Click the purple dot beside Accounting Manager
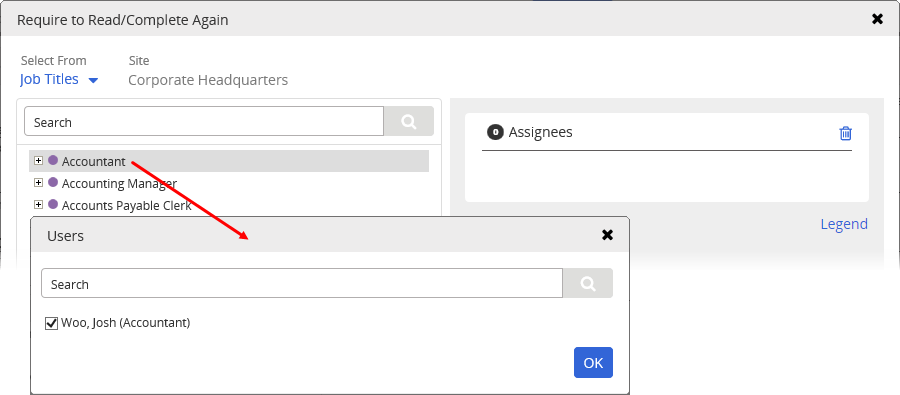This screenshot has width=900, height=395. (53, 183)
